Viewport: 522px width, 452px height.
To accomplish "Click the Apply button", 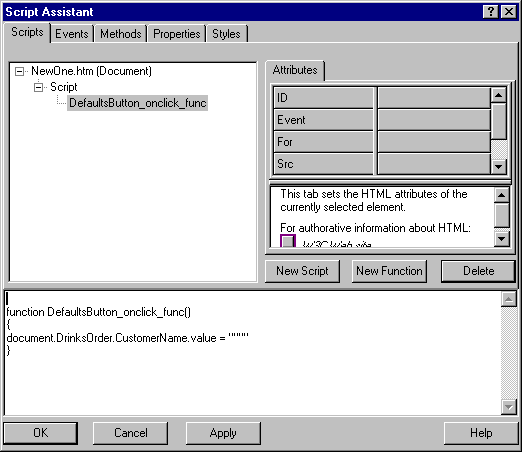I will point(223,433).
